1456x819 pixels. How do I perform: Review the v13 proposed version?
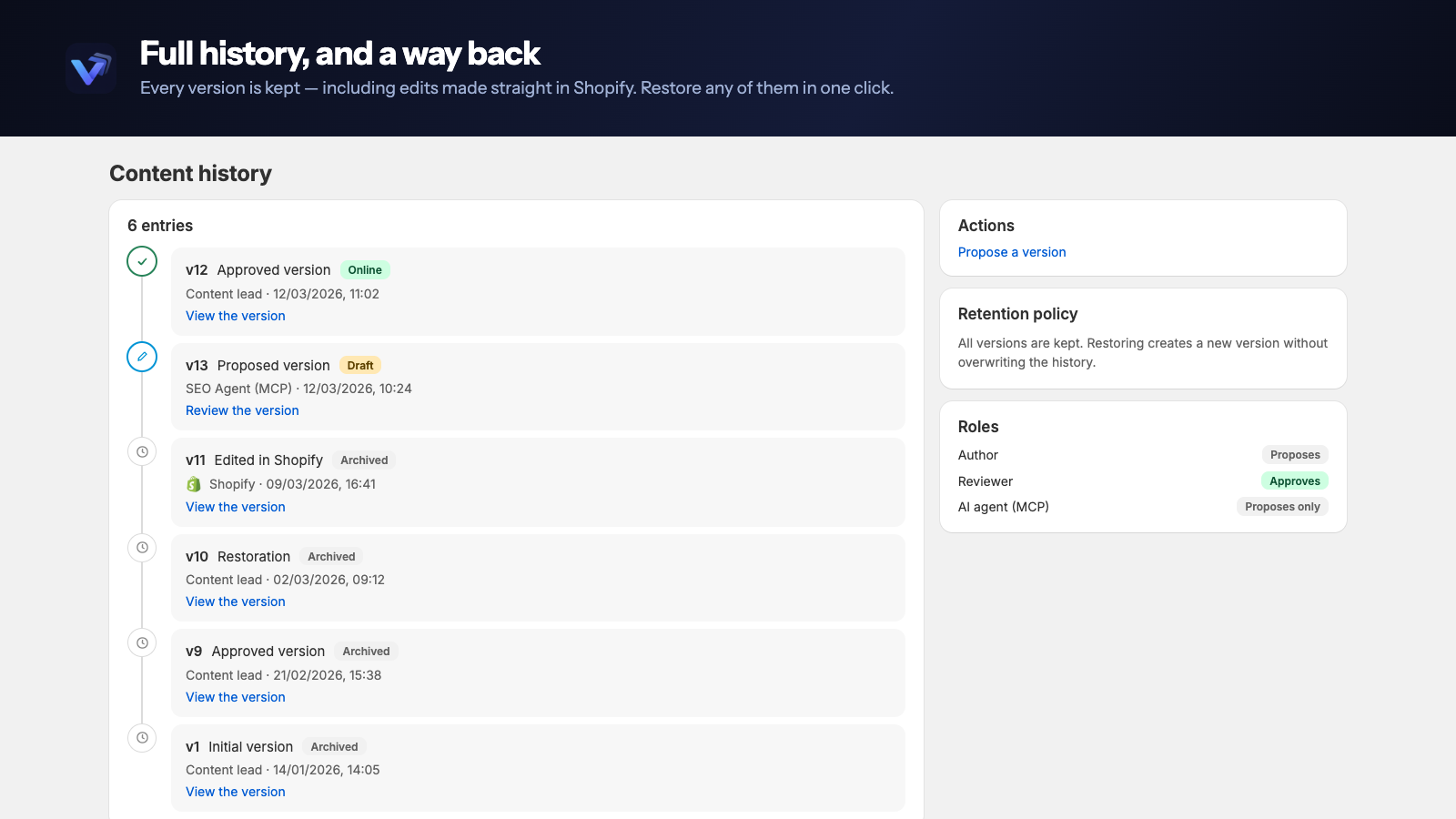(x=242, y=410)
